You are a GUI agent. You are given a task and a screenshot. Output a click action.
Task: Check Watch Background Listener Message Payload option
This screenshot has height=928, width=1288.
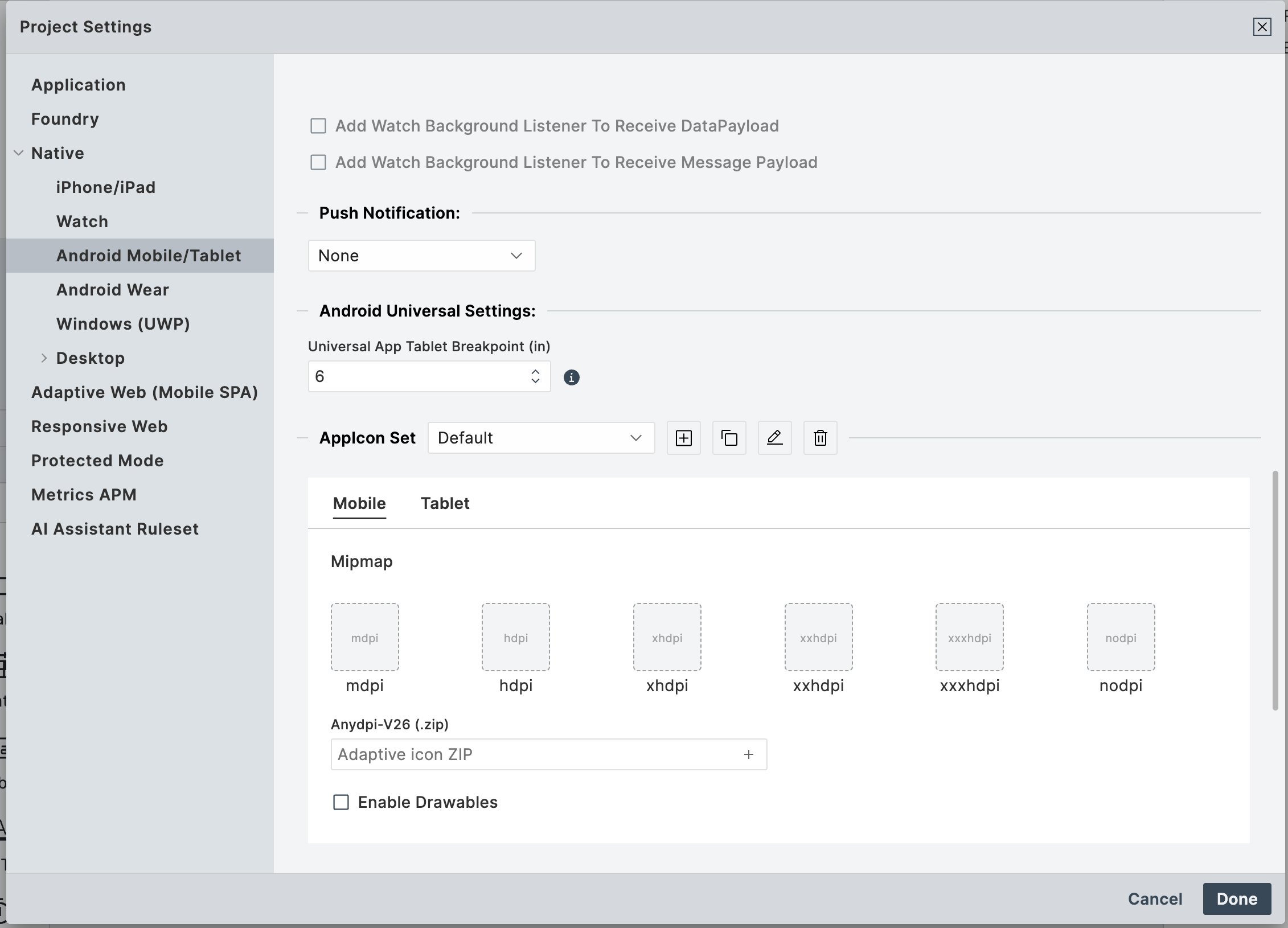[318, 162]
